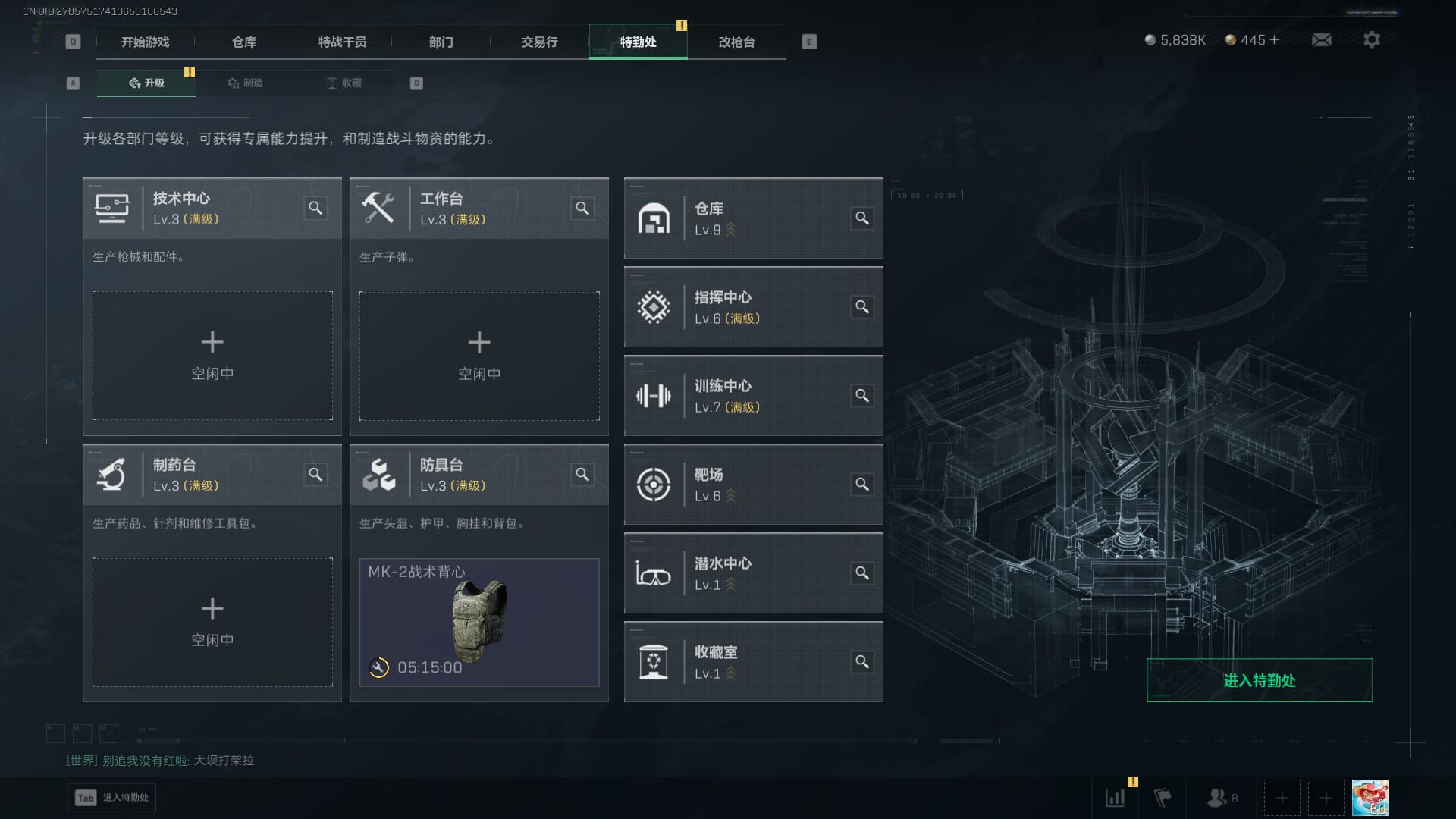
Task: Switch to the 交易行 tab
Action: click(540, 42)
